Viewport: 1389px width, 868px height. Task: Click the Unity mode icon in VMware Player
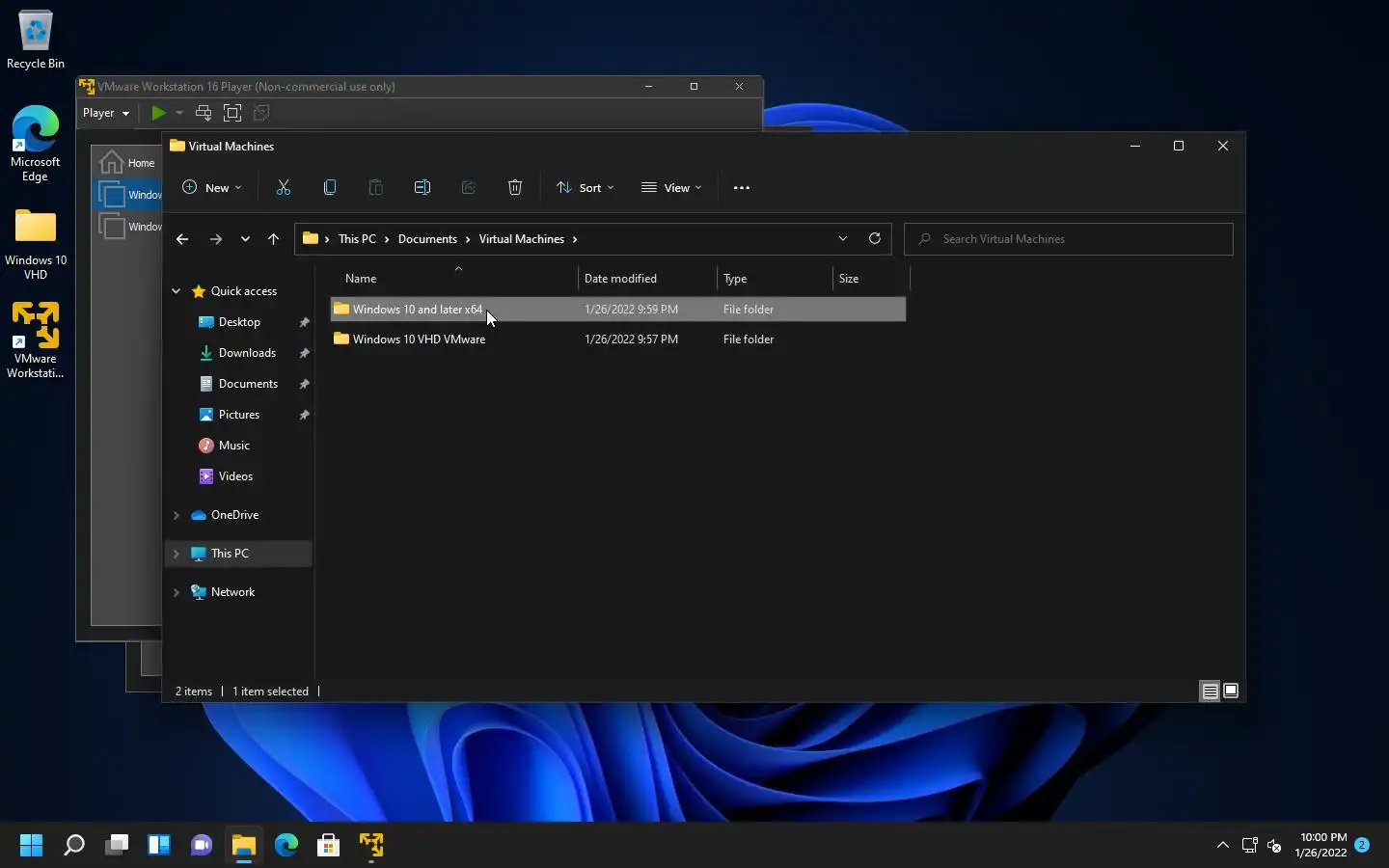tap(261, 113)
